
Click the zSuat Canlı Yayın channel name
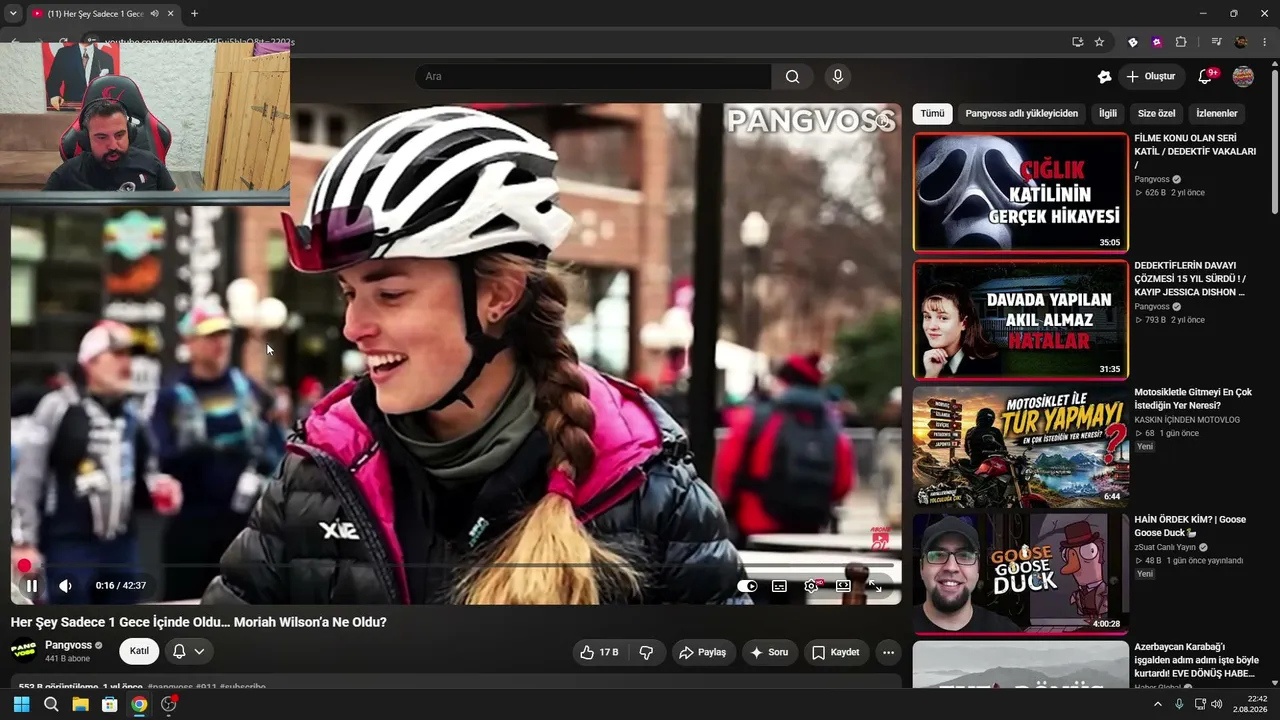1166,547
